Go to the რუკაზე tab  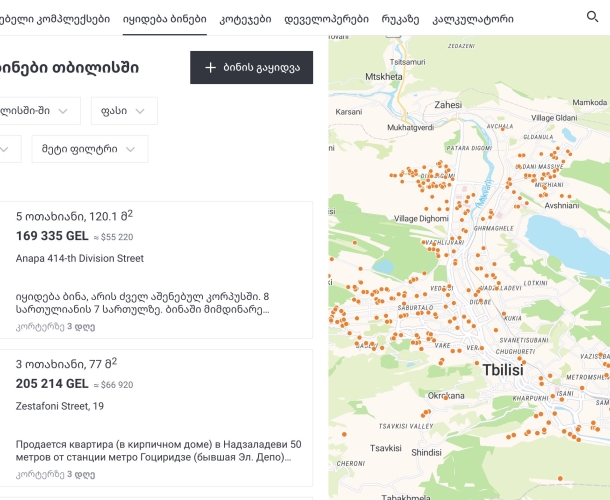coord(400,19)
